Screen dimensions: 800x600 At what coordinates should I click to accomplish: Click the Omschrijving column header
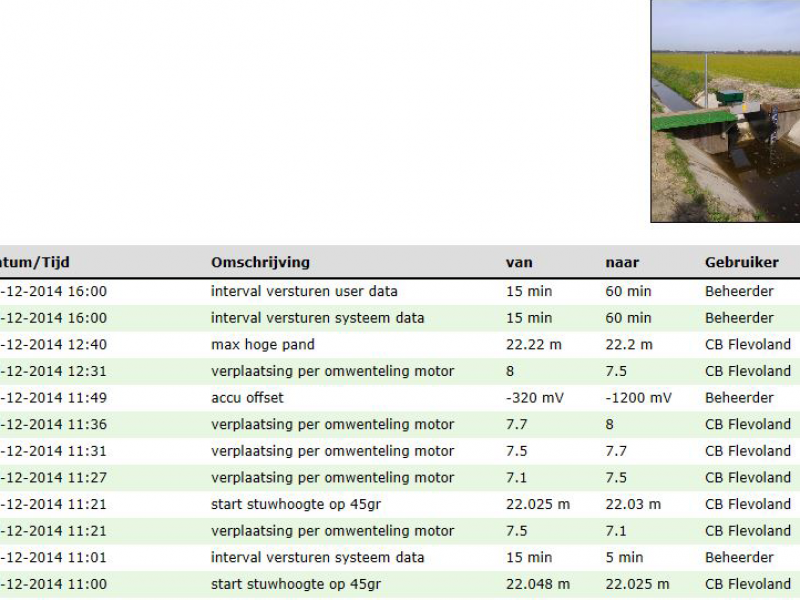tap(260, 263)
